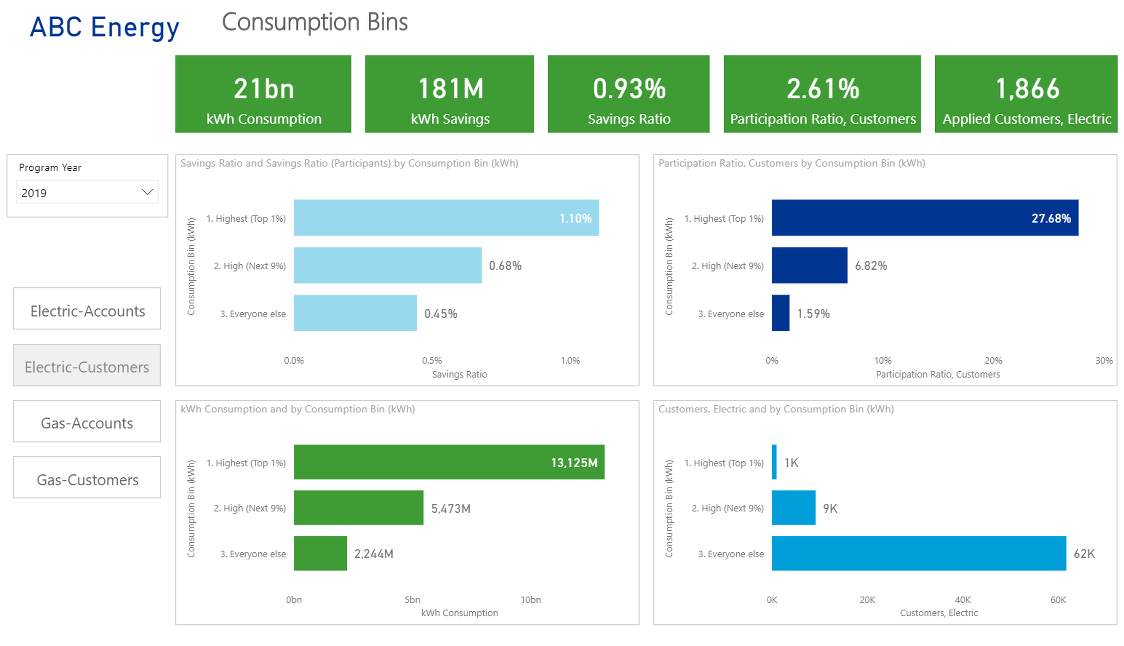Click the Highest (Top 1%) savings ratio bar
This screenshot has width=1124, height=646.
[445, 218]
